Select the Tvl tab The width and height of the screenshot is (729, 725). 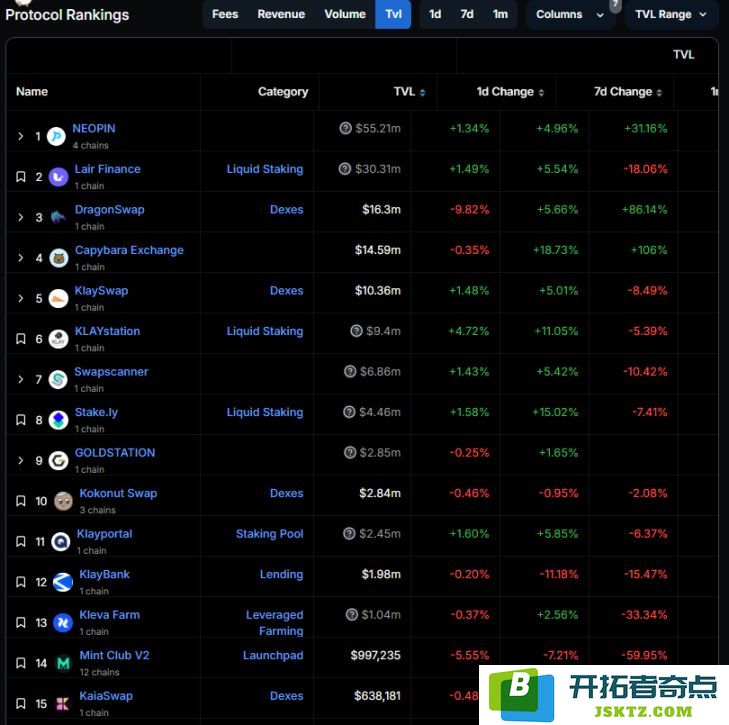point(393,14)
